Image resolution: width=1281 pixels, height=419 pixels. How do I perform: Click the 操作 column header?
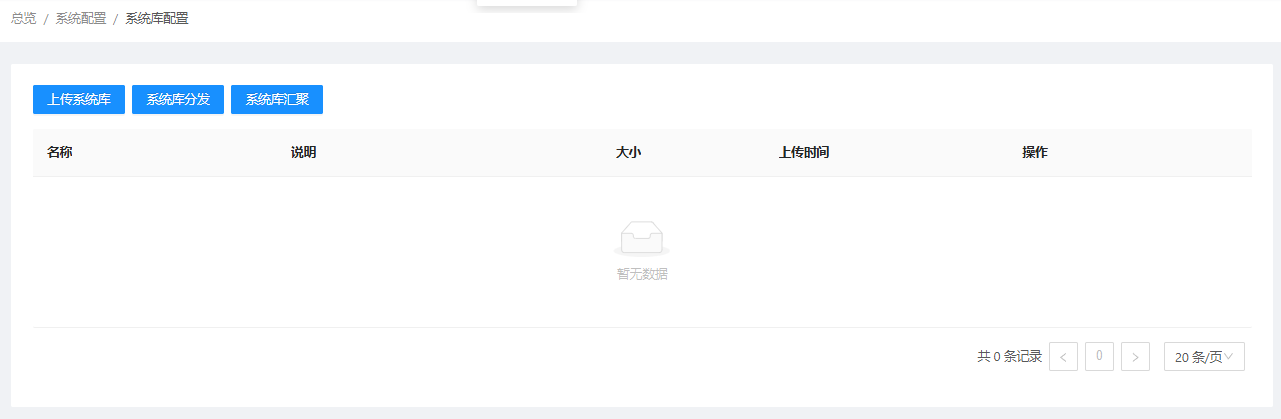(x=1035, y=153)
